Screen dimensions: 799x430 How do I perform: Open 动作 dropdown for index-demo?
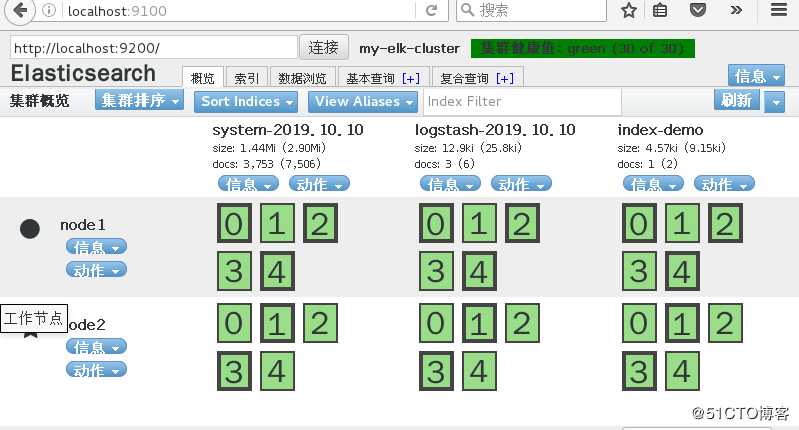coord(724,183)
